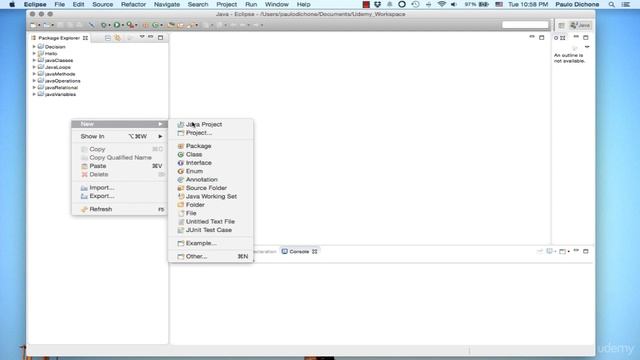Viewport: 640px width, 360px height.
Task: Click the Open Type toolbar icon
Action: tap(171, 25)
